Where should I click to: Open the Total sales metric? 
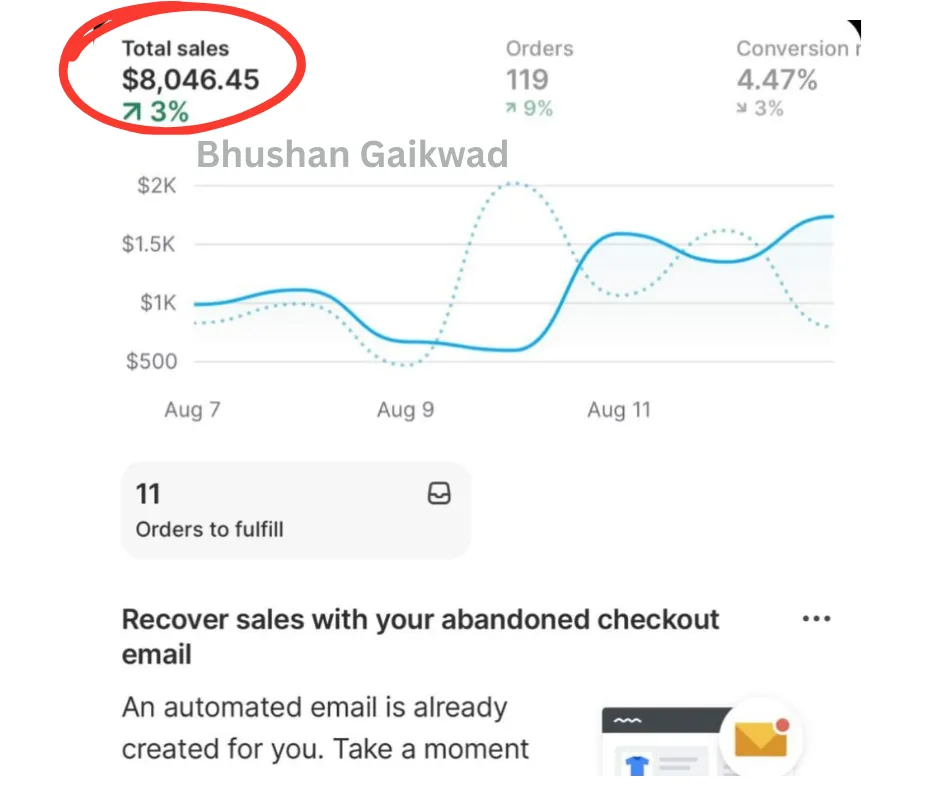click(x=190, y=80)
